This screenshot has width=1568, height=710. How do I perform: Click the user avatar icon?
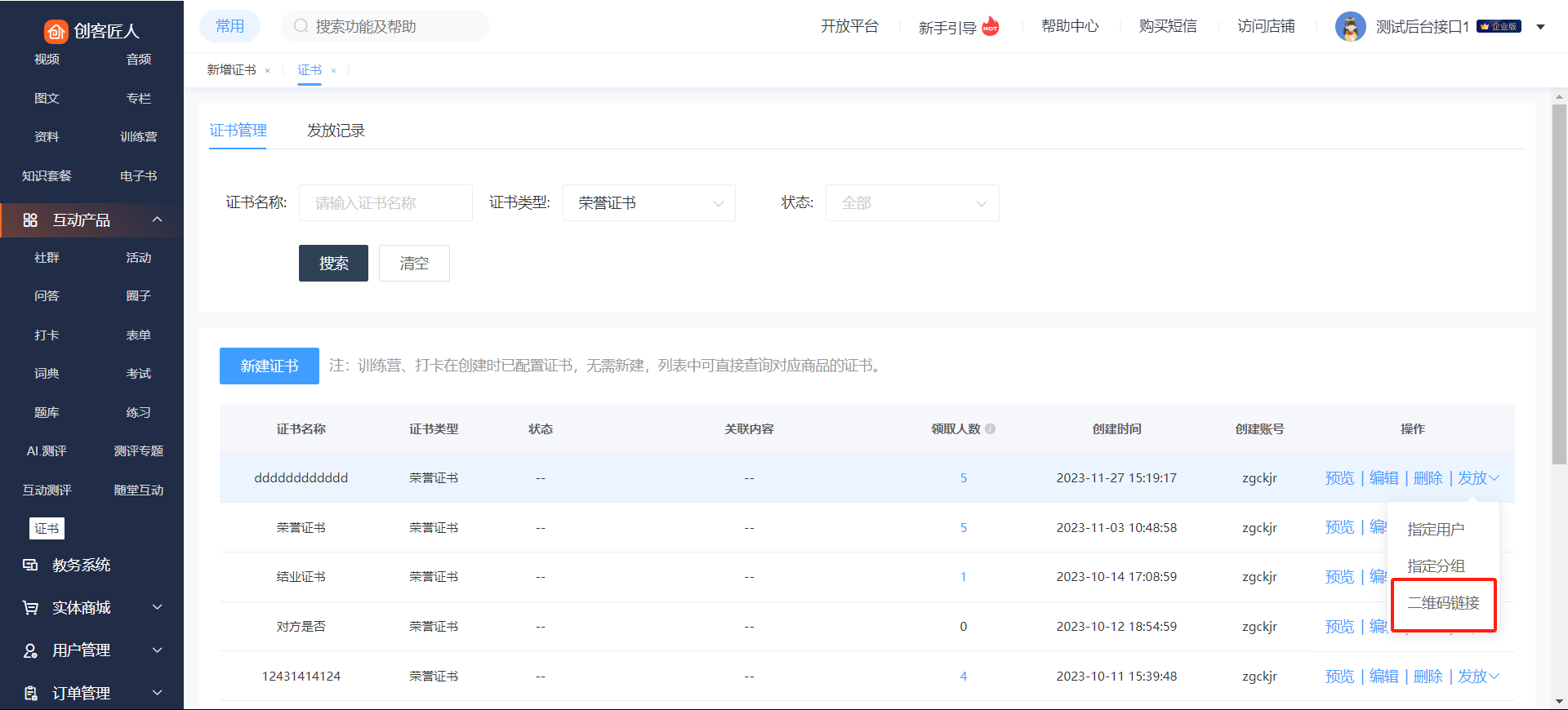1351,27
